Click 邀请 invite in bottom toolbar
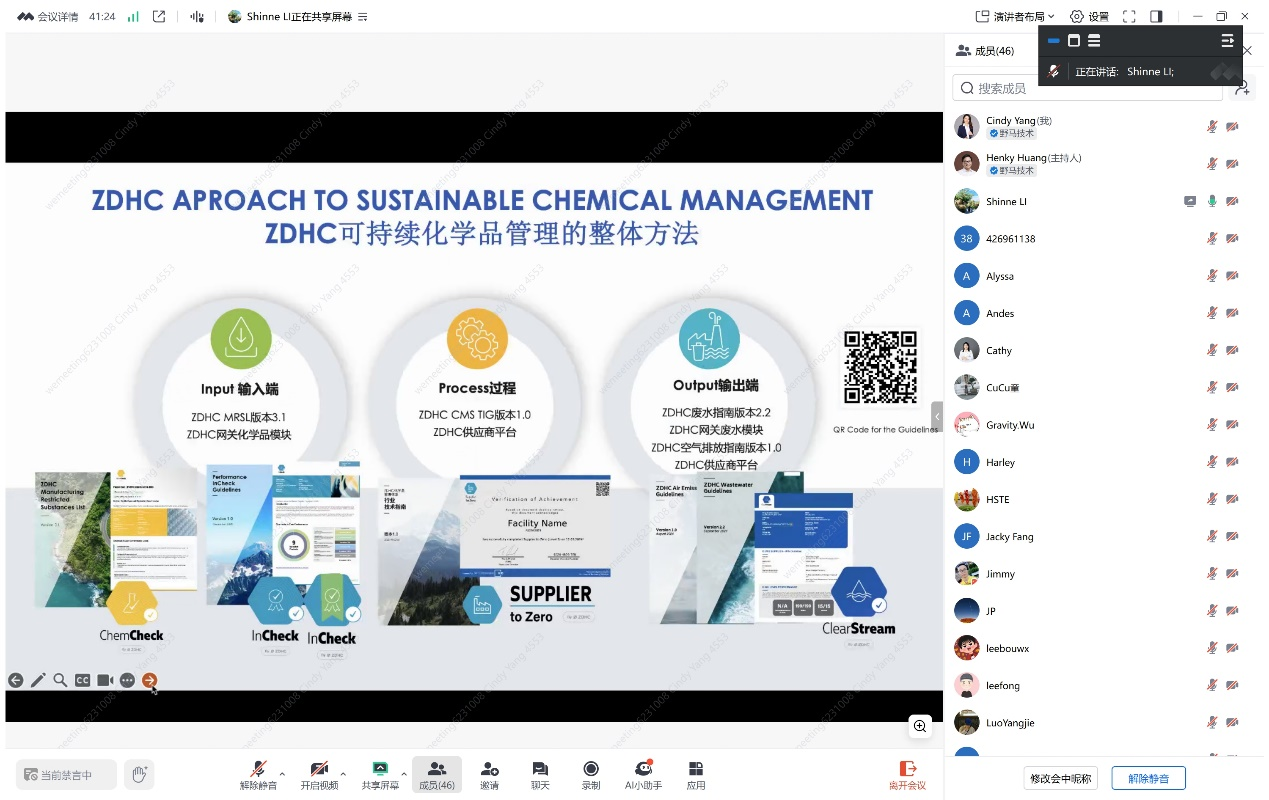 (489, 775)
